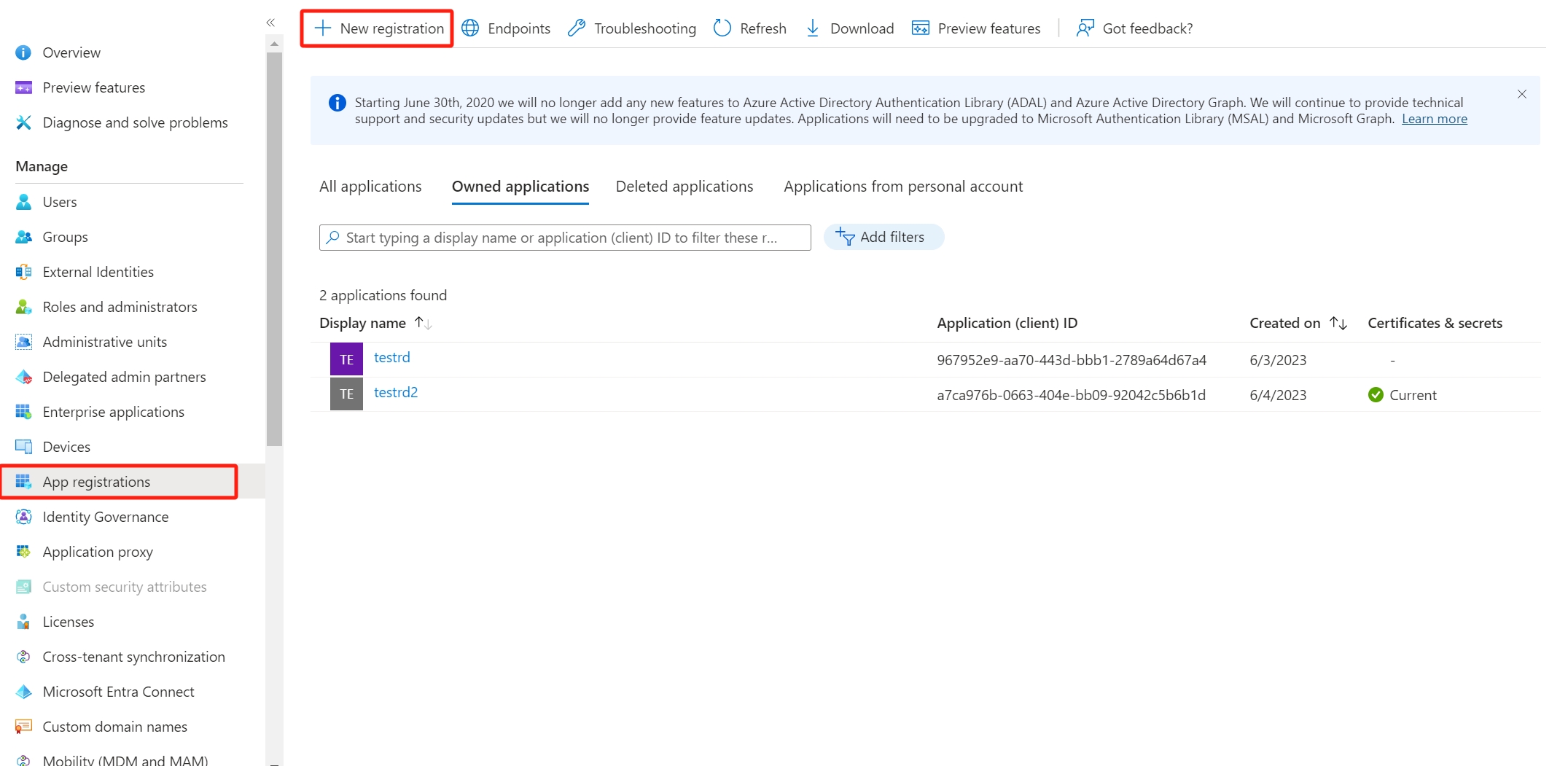Open Mobility (MDM and MAM) item
1568x766 pixels.
(x=125, y=759)
